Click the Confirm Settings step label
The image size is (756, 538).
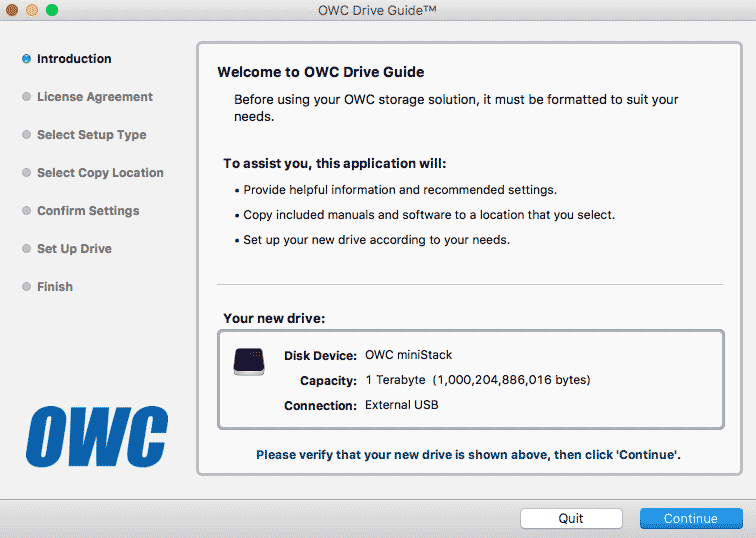click(88, 211)
